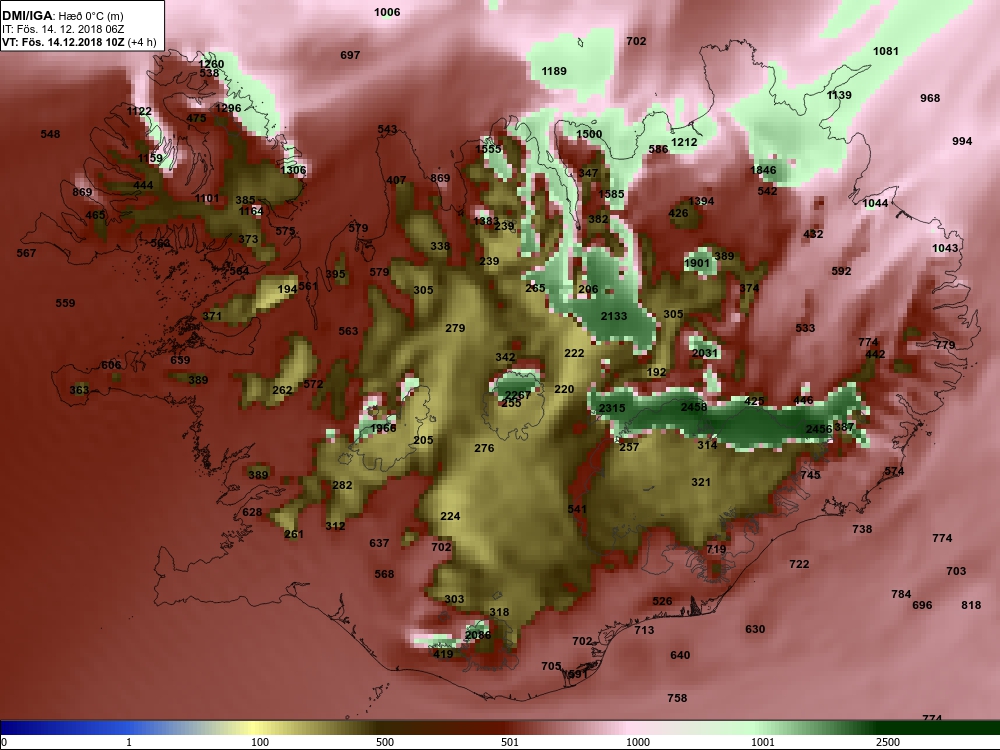The width and height of the screenshot is (1000, 750).
Task: Select the map value '262'
Action: (283, 390)
